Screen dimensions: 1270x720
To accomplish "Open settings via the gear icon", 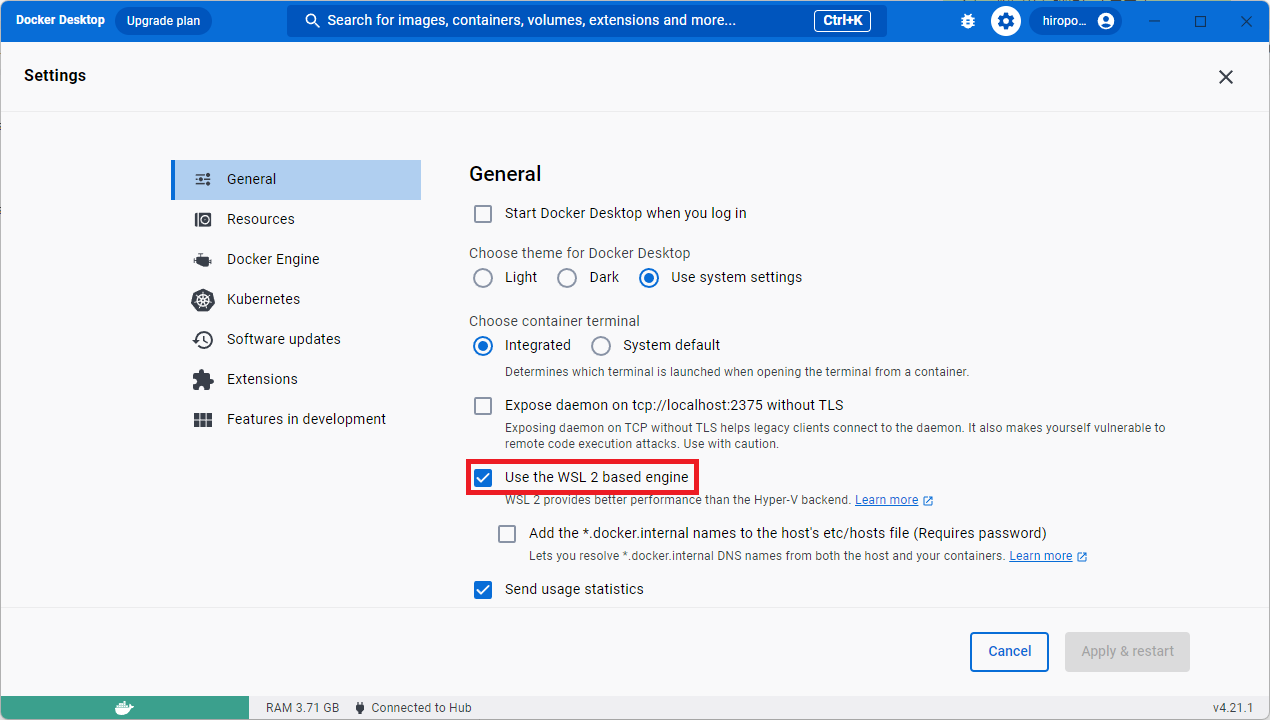I will [1006, 21].
